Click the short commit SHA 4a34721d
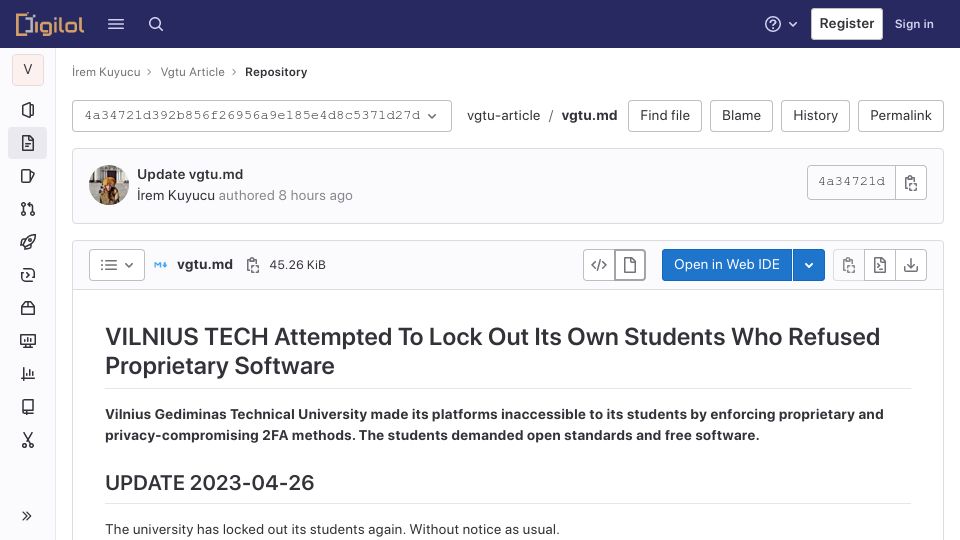Viewport: 960px width, 540px height. pos(851,182)
